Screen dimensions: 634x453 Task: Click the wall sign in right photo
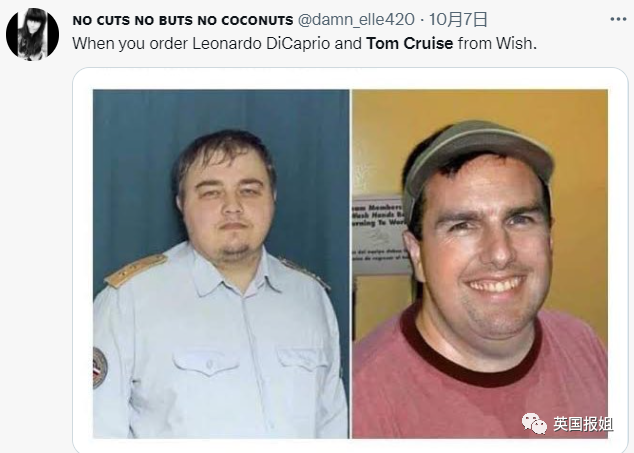click(379, 235)
